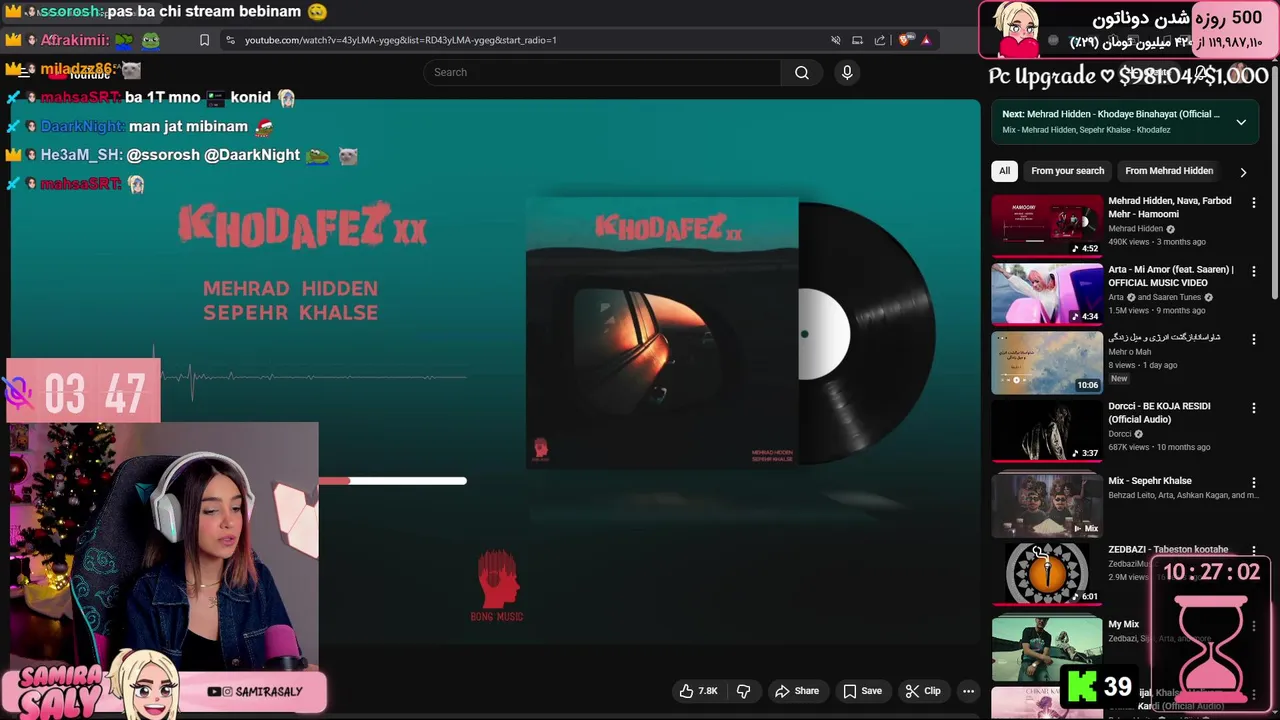Open site info icon beside the URL
Image resolution: width=1280 pixels, height=720 pixels.
(230, 40)
